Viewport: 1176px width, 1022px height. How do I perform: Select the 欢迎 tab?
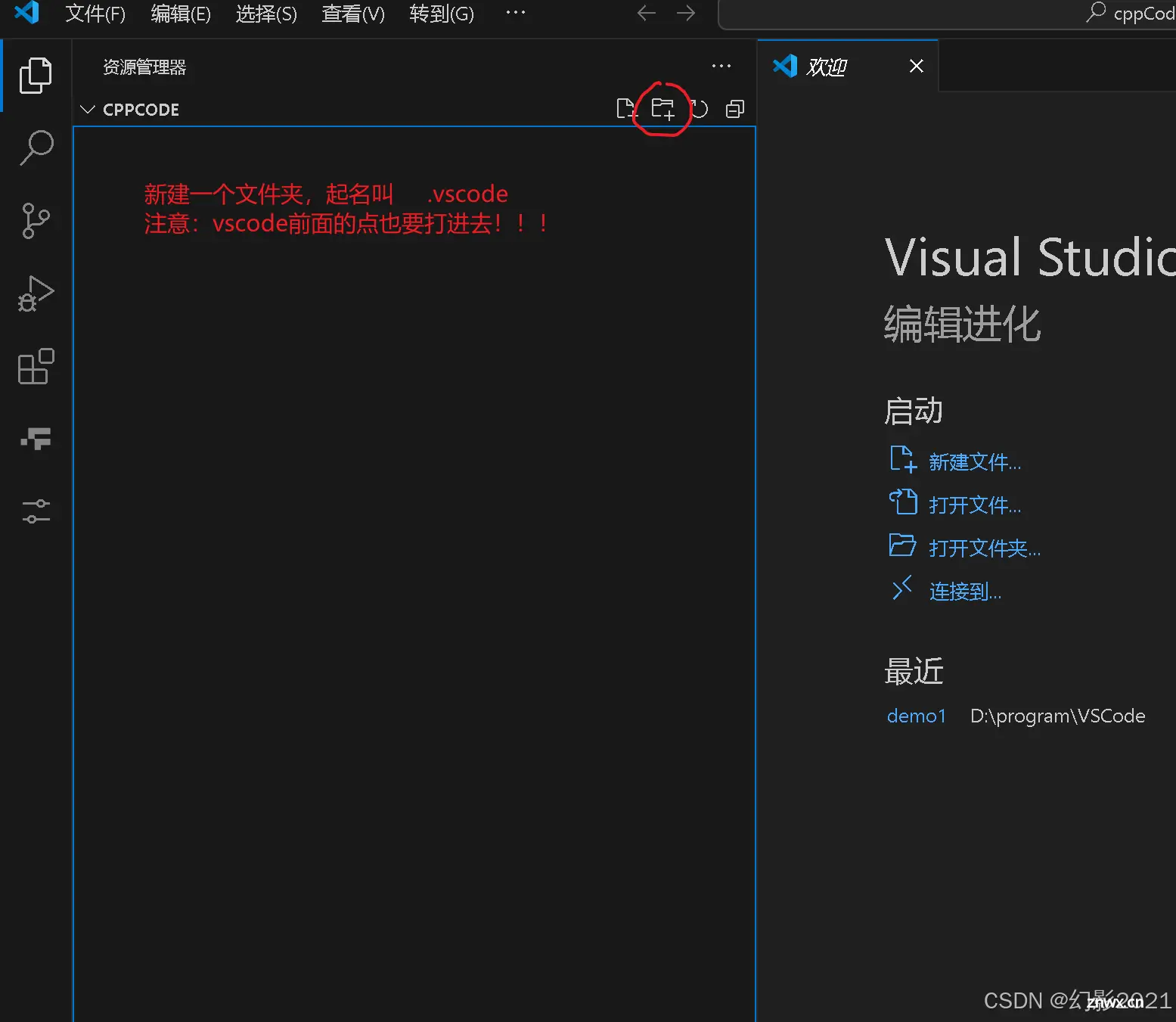[847, 67]
